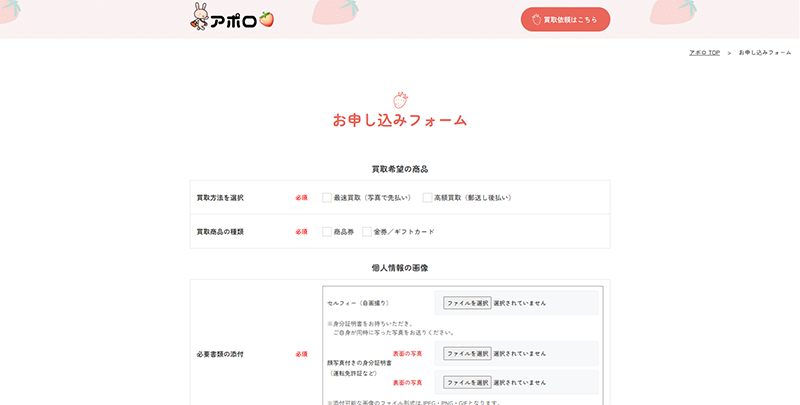Viewport: 800px width, 405px height.
Task: Click the Apollo rabbit mascot logo
Action: tap(200, 19)
